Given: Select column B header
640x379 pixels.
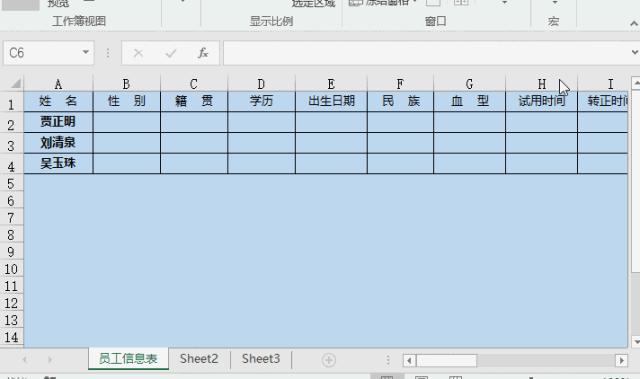Looking at the screenshot, I should click(127, 84).
